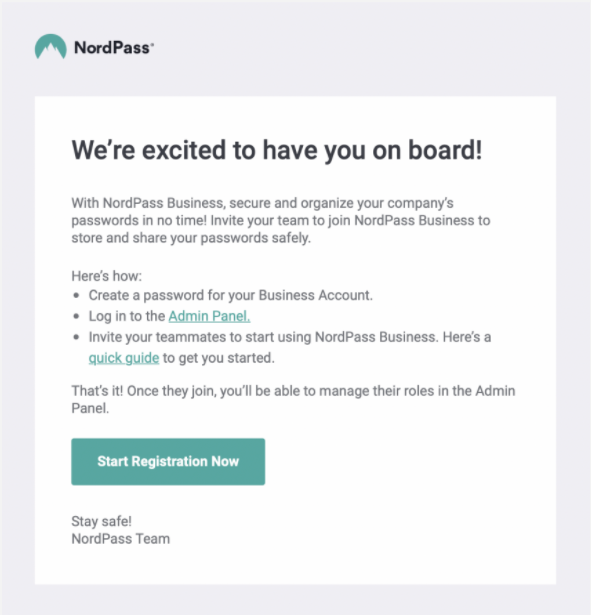The width and height of the screenshot is (591, 615).
Task: Click the bullet dot beside "Create a password"
Action: (76, 295)
